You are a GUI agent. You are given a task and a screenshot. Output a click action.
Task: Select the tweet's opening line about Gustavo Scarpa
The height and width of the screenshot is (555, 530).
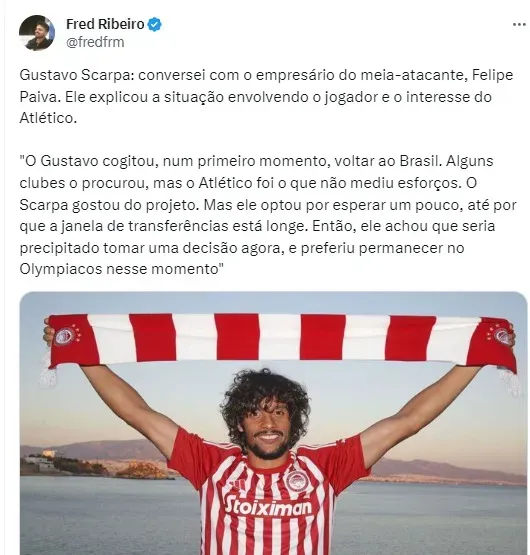tap(266, 75)
